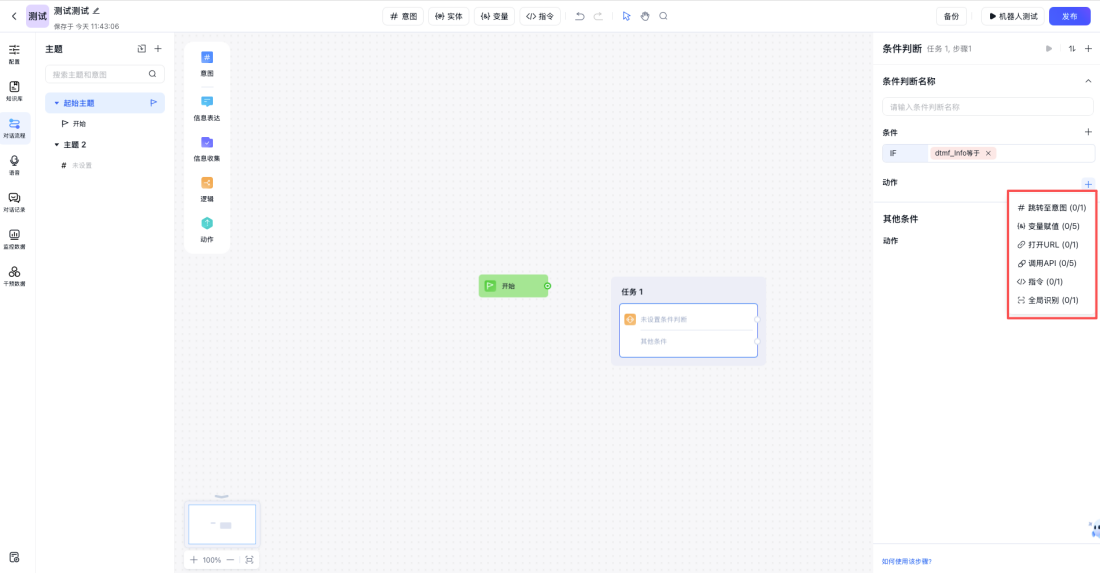The height and width of the screenshot is (573, 1100).
Task: Add step with plus in panel header
Action: coord(1088,48)
